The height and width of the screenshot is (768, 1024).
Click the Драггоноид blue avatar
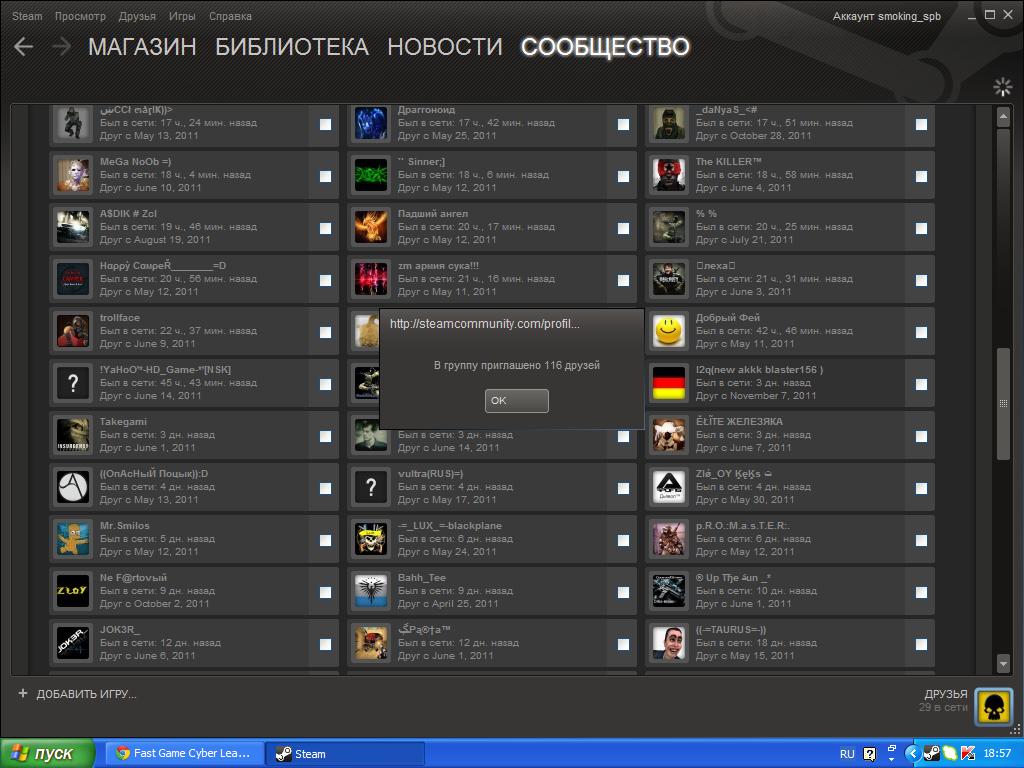[371, 123]
